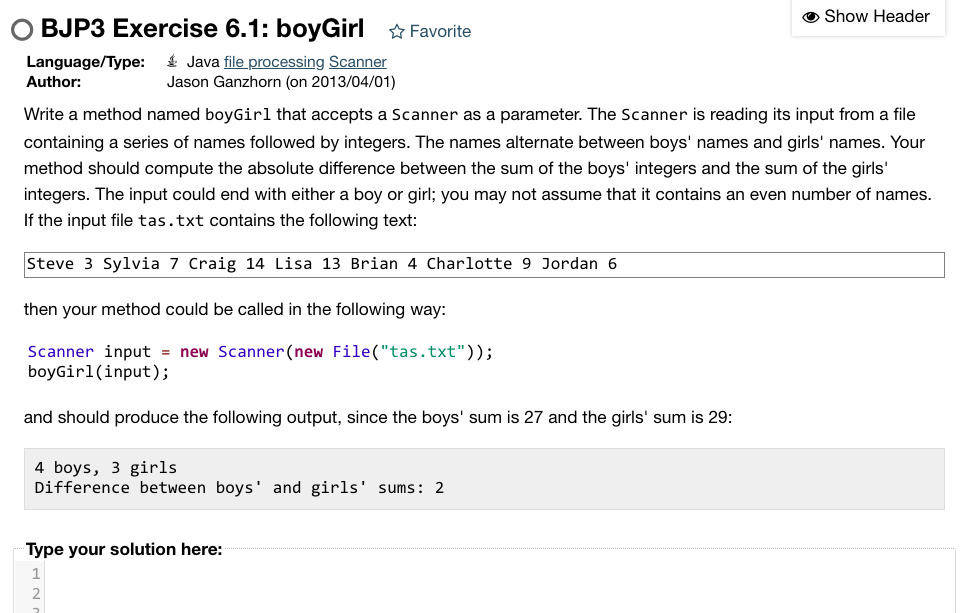Click the eye icon inside Show Header button
This screenshot has width=966, height=613.
(x=812, y=16)
